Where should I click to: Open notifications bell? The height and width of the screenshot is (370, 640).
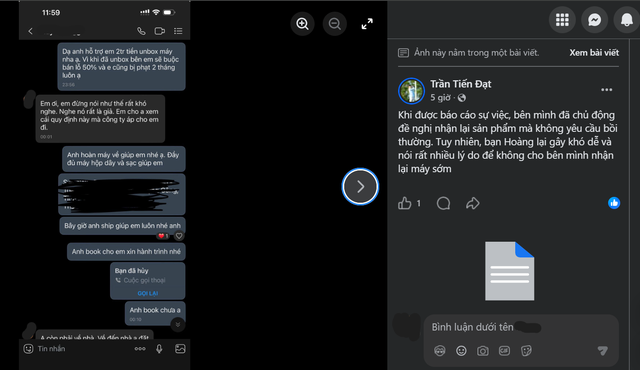tap(627, 20)
